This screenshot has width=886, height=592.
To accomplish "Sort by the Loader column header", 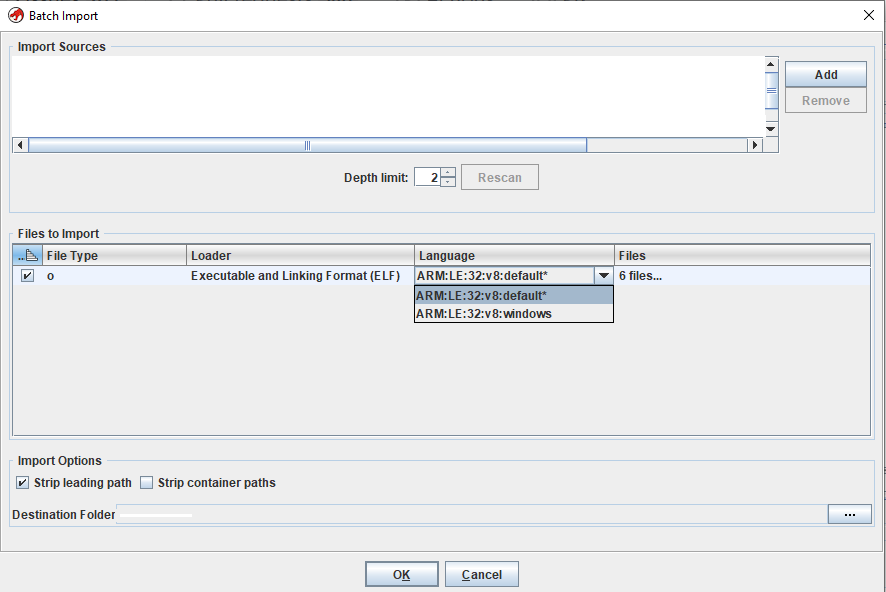I will pyautogui.click(x=300, y=255).
